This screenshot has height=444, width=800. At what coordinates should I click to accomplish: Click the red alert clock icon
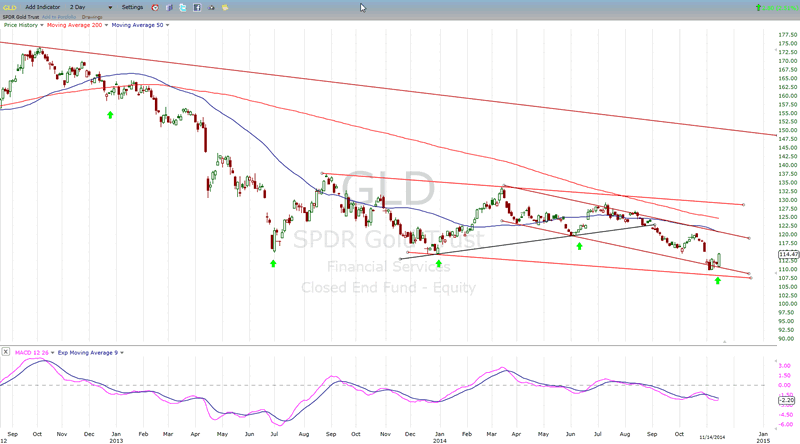(155, 8)
